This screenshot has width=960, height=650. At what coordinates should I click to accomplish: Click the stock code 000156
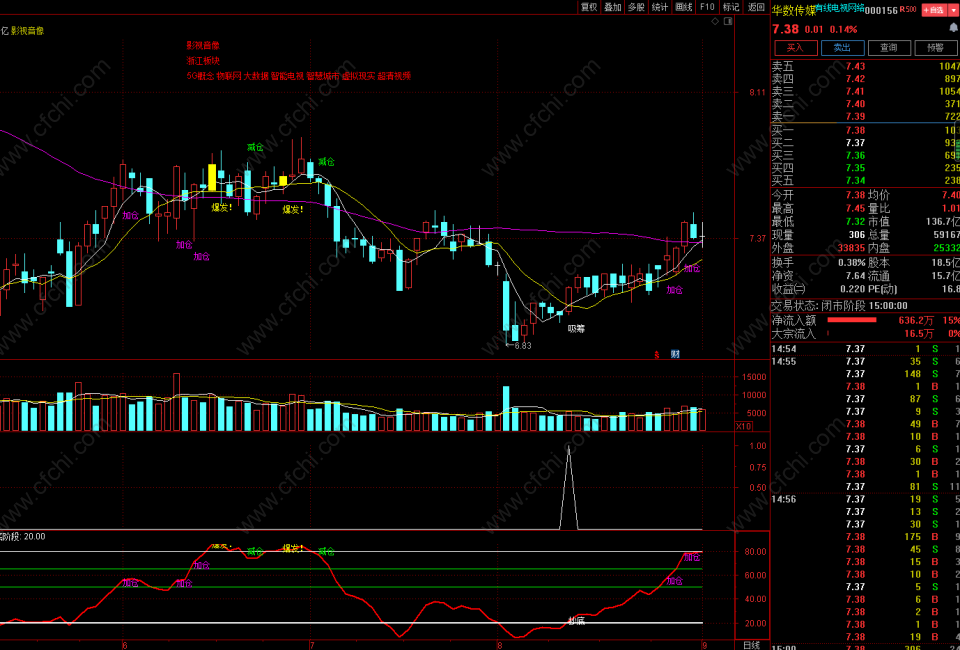[881, 10]
